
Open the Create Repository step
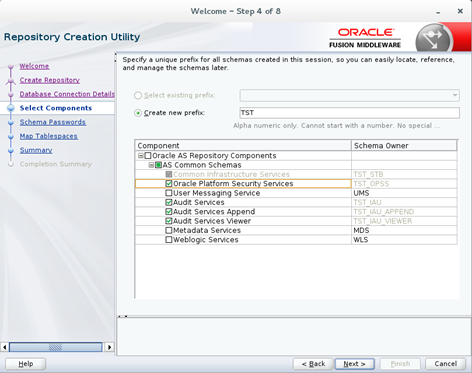50,80
